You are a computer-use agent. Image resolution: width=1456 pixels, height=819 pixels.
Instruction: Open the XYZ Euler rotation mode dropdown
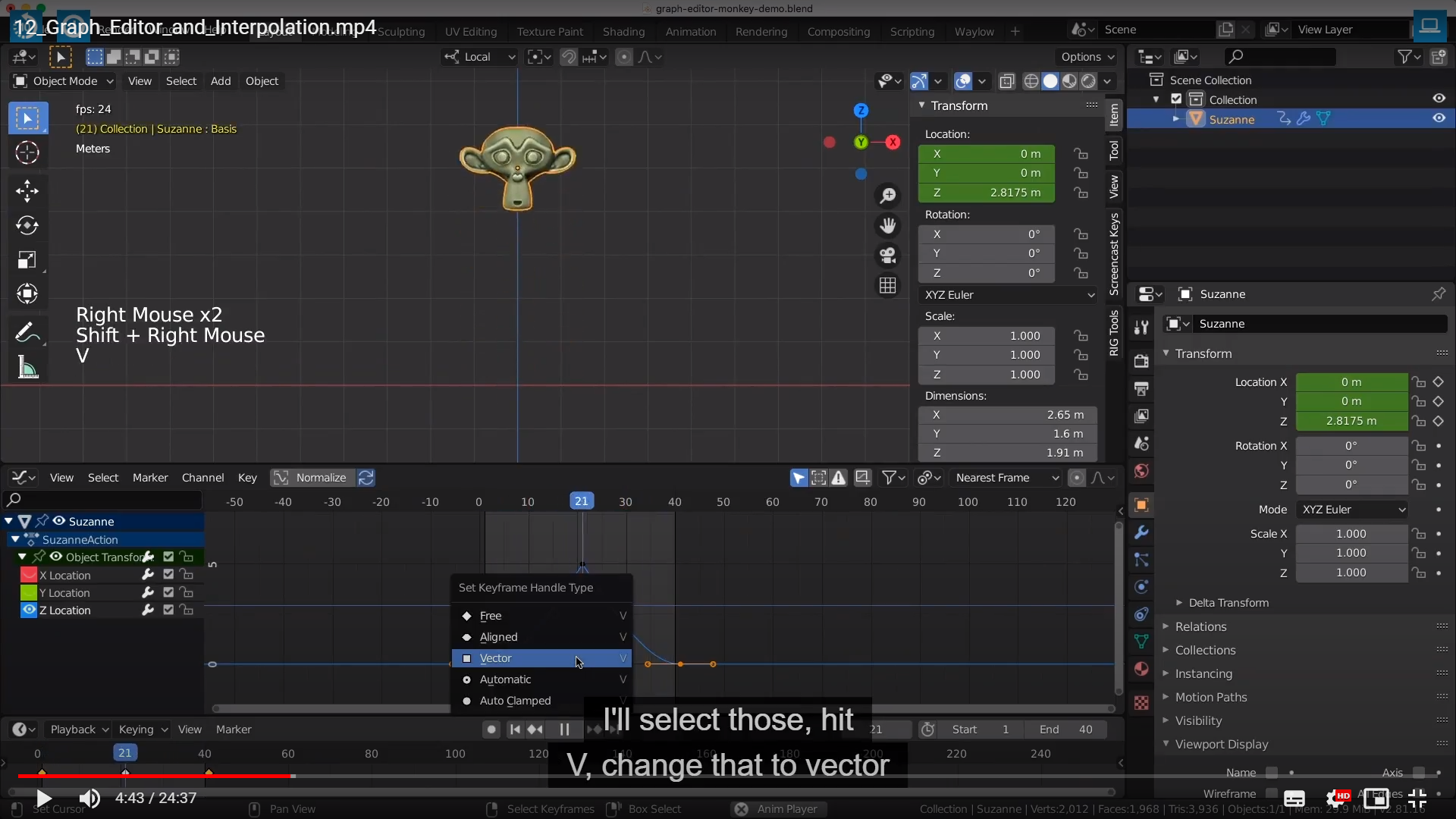(x=1008, y=295)
